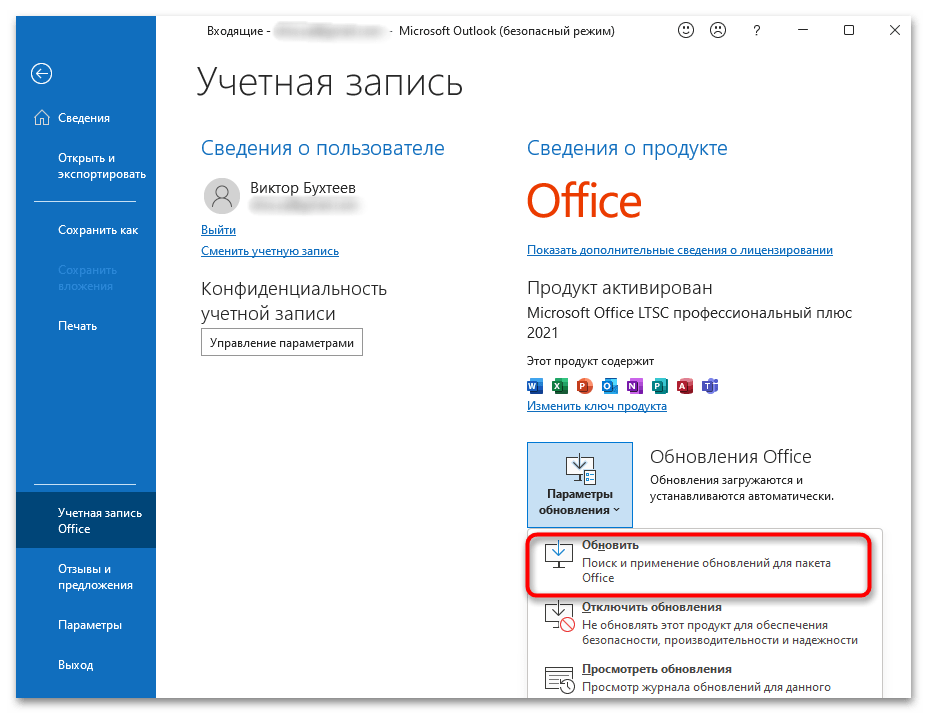Go to Открыть и экспортировать
The width and height of the screenshot is (927, 714).
(x=86, y=166)
